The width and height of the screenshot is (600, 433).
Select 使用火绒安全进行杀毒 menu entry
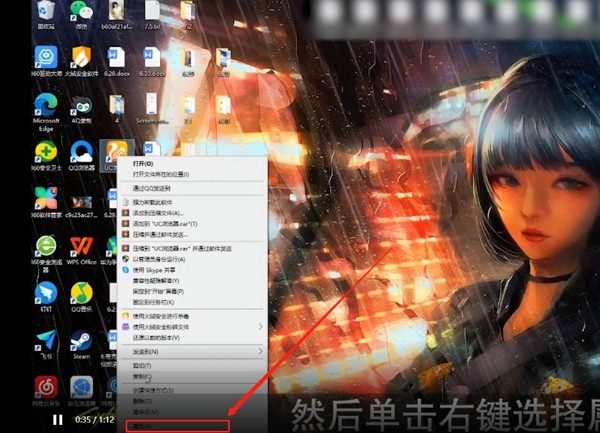point(192,316)
